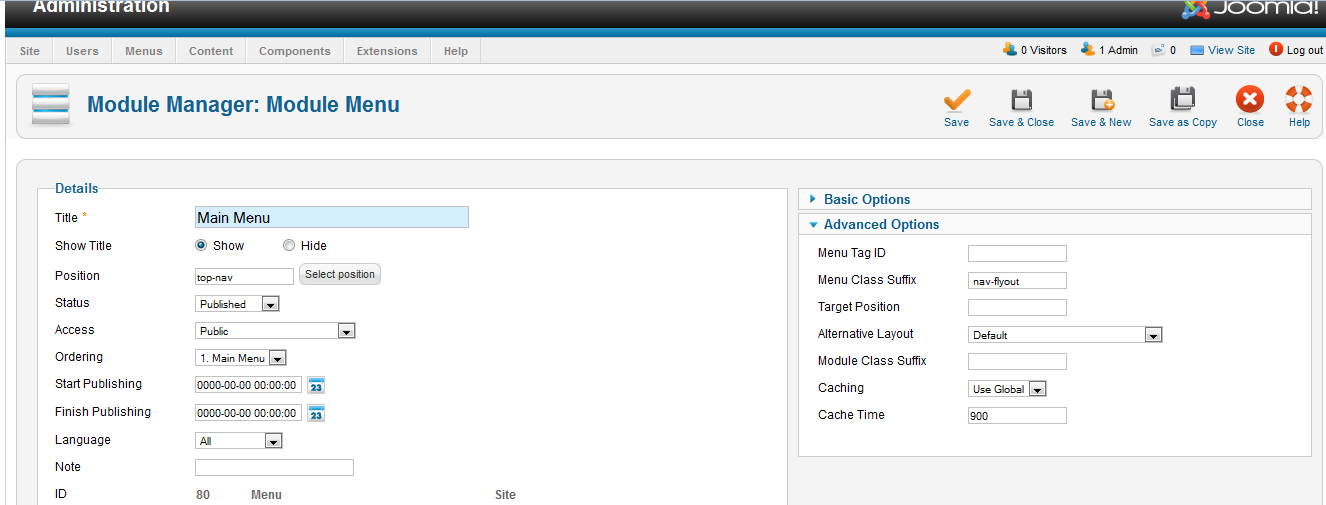This screenshot has width=1326, height=505.
Task: Click the Save & Close toolbar icon
Action: [x=1021, y=100]
